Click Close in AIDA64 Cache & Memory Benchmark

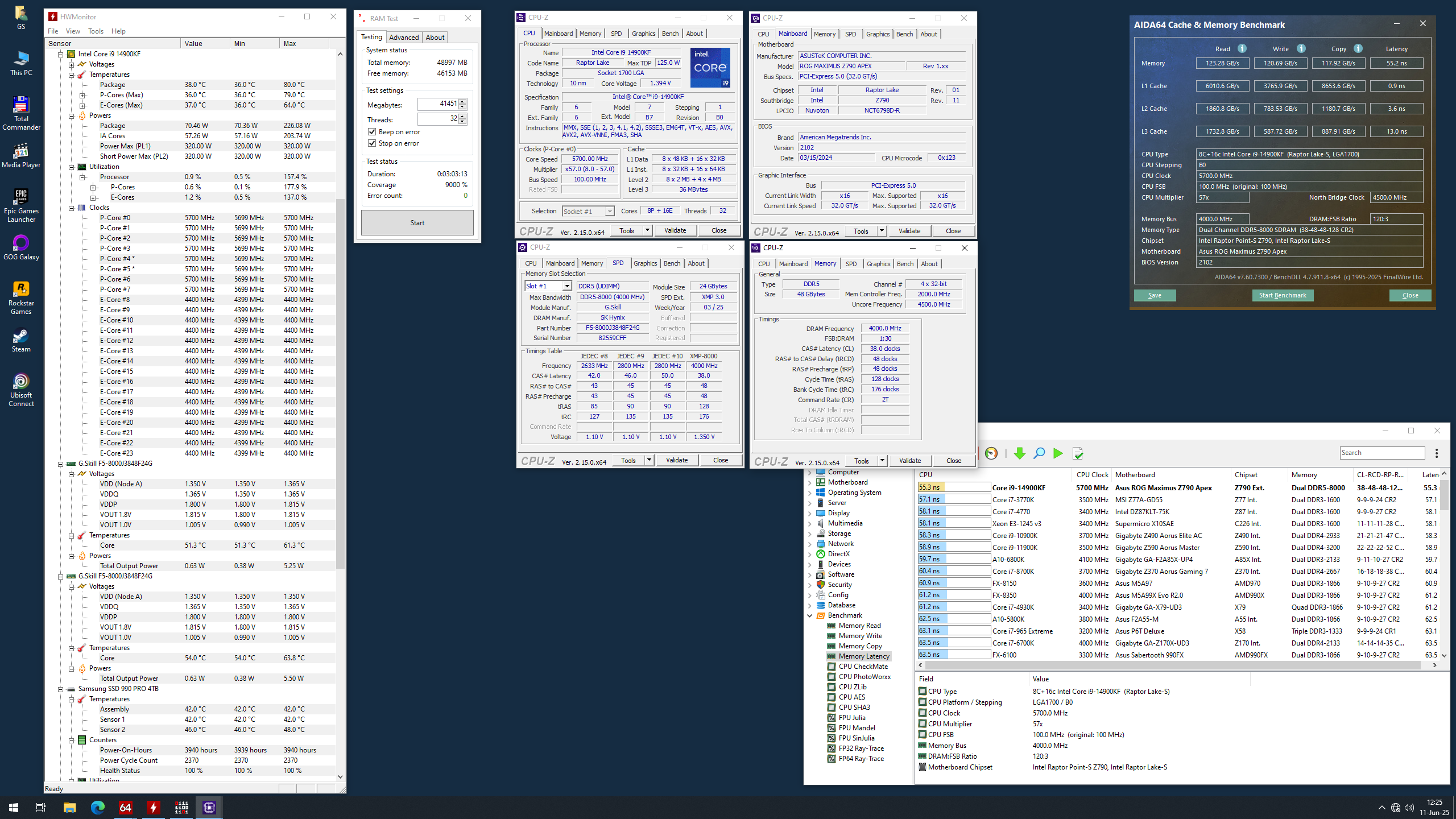point(1410,295)
